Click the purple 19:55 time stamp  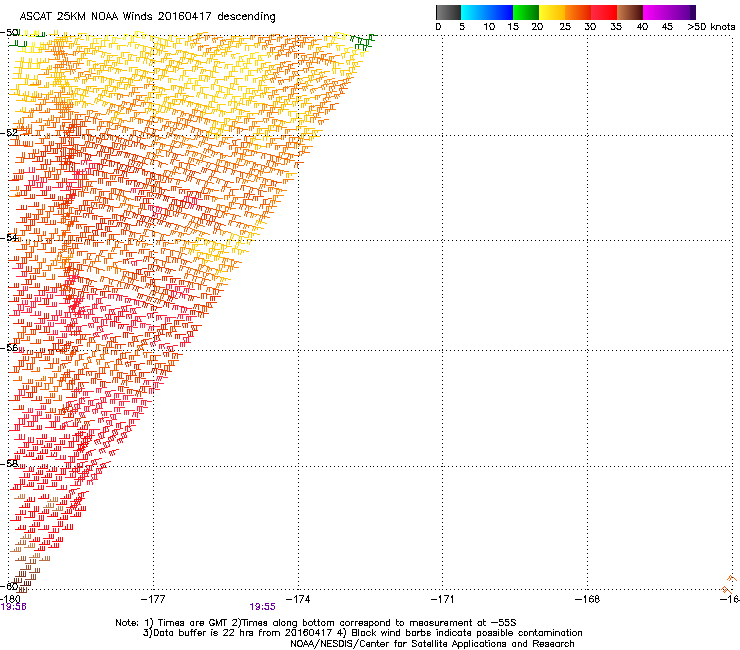click(262, 607)
